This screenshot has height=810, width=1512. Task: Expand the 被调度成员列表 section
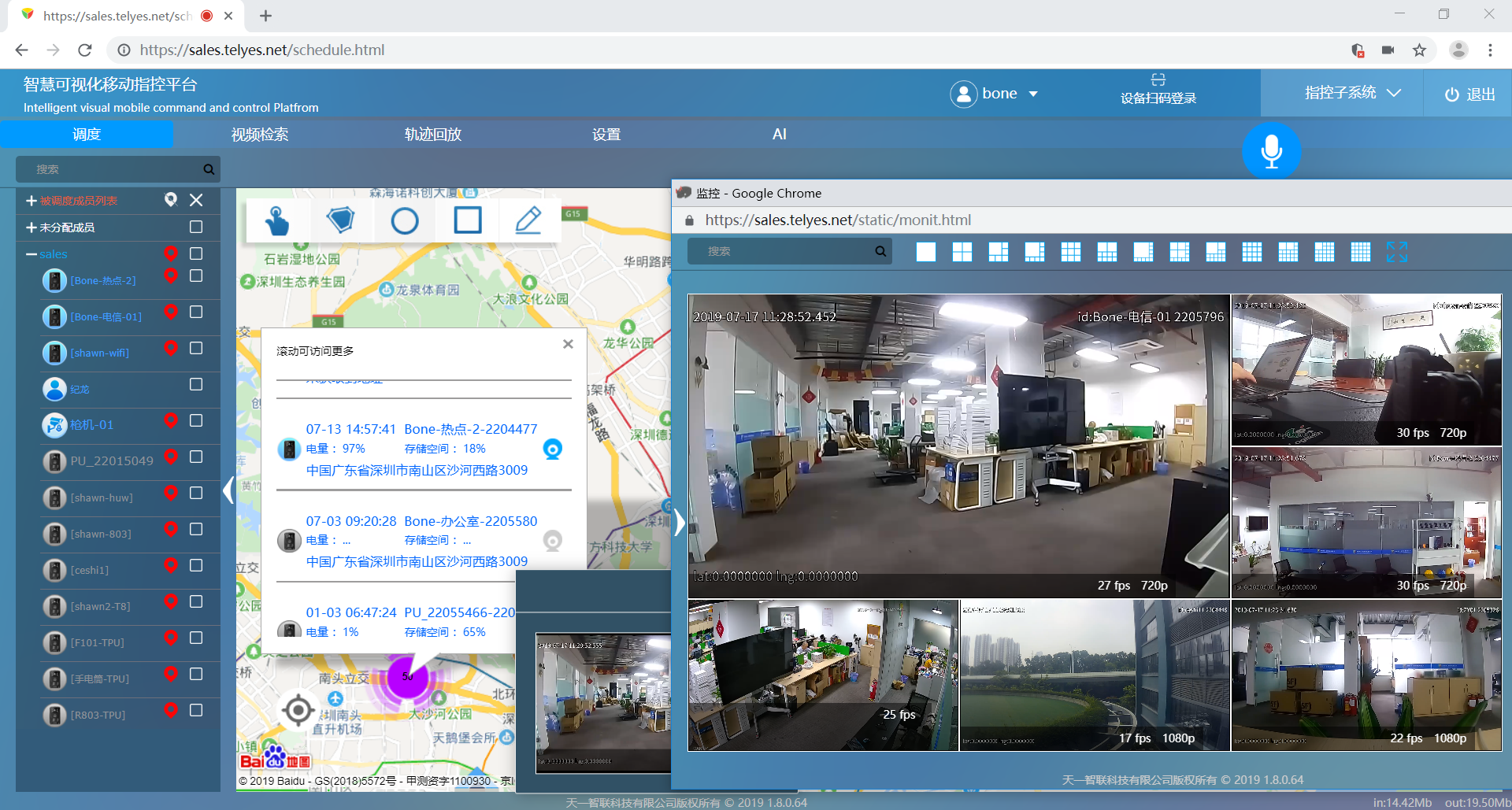click(x=31, y=201)
